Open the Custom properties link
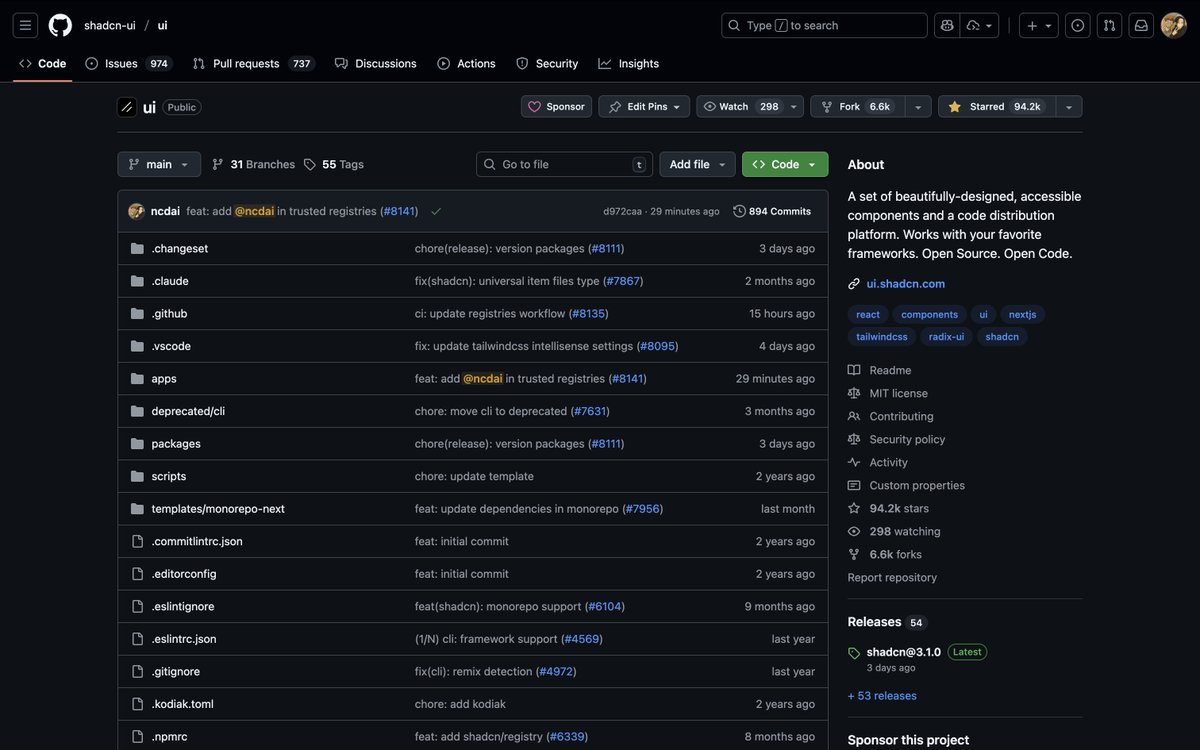The height and width of the screenshot is (750, 1200). [x=917, y=485]
